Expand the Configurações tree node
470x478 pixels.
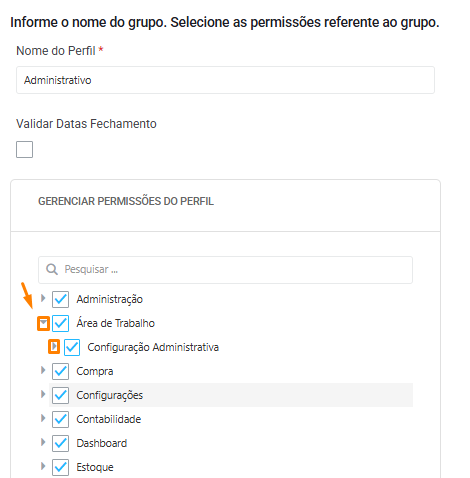(43, 394)
